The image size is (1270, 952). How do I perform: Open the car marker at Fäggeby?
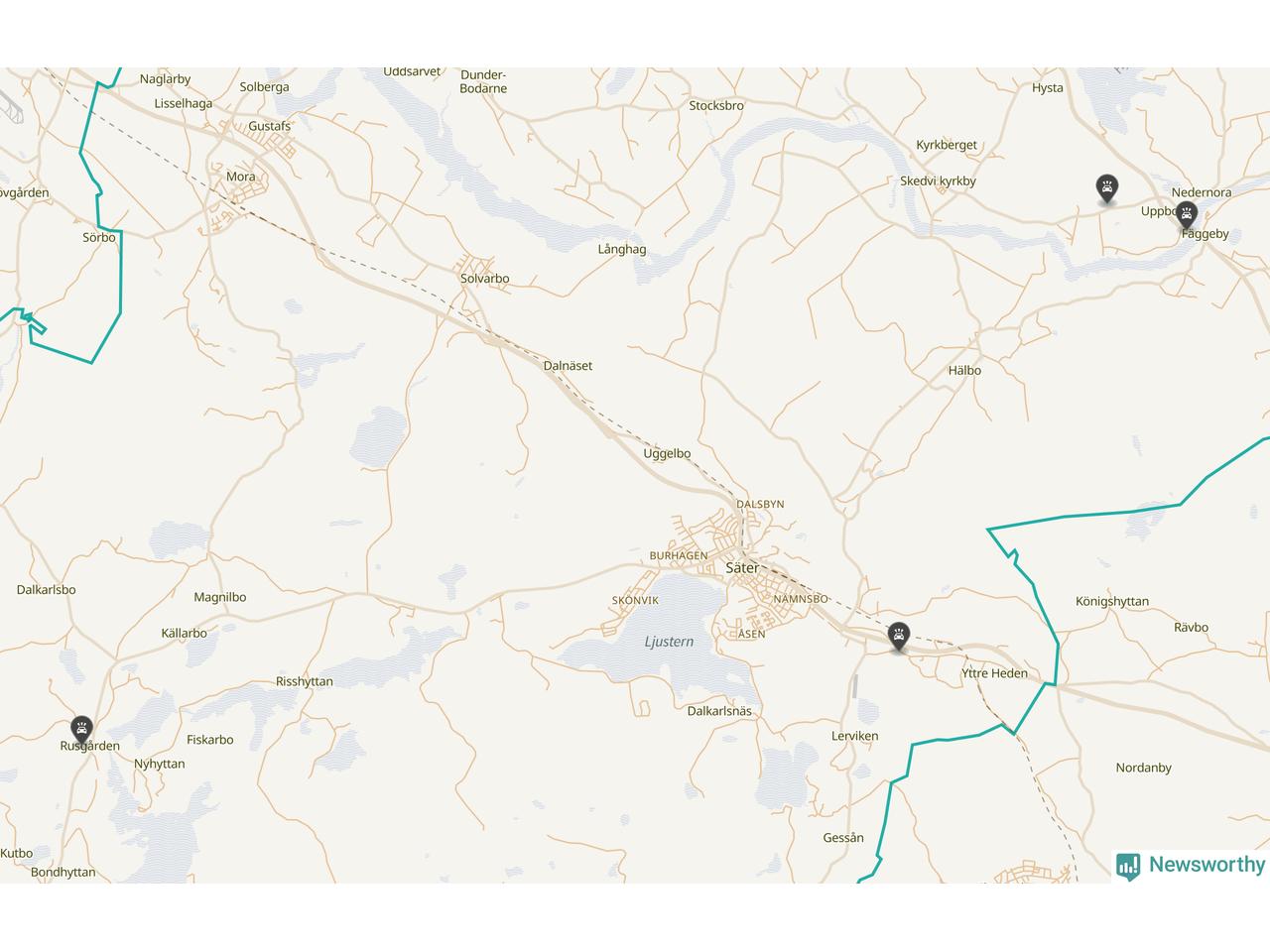pyautogui.click(x=1187, y=215)
